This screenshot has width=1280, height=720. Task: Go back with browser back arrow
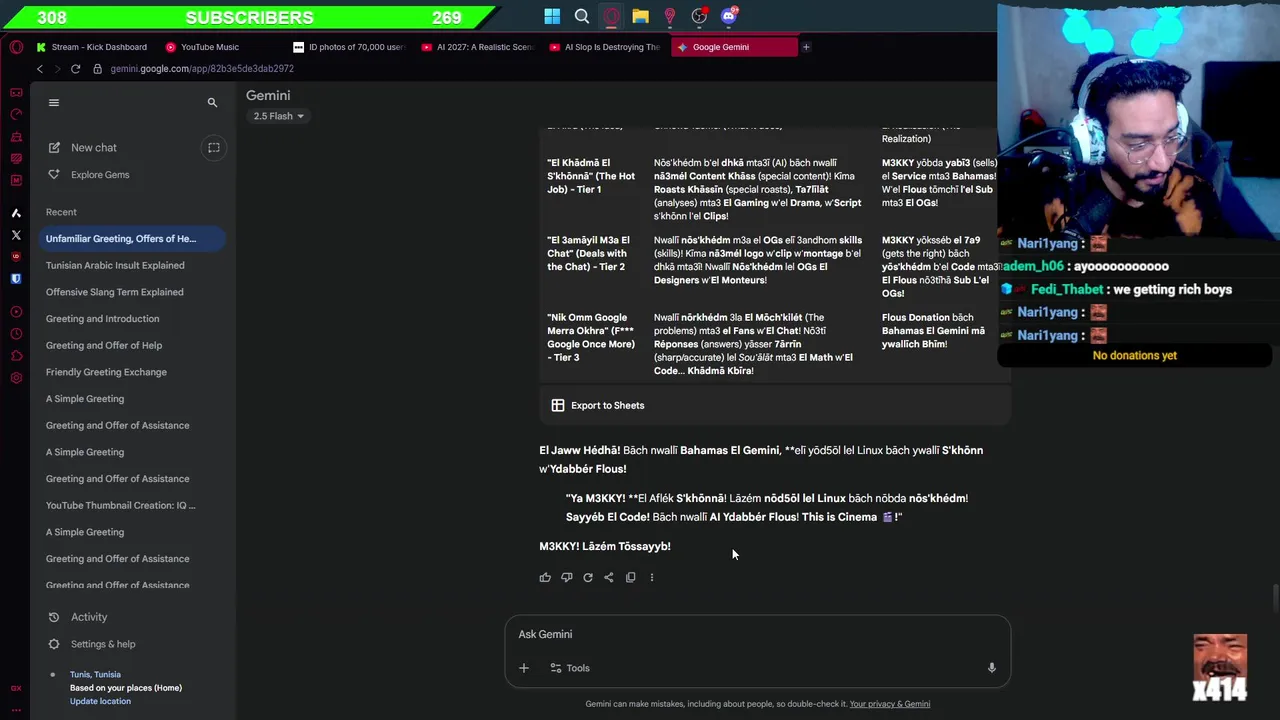[x=40, y=69]
